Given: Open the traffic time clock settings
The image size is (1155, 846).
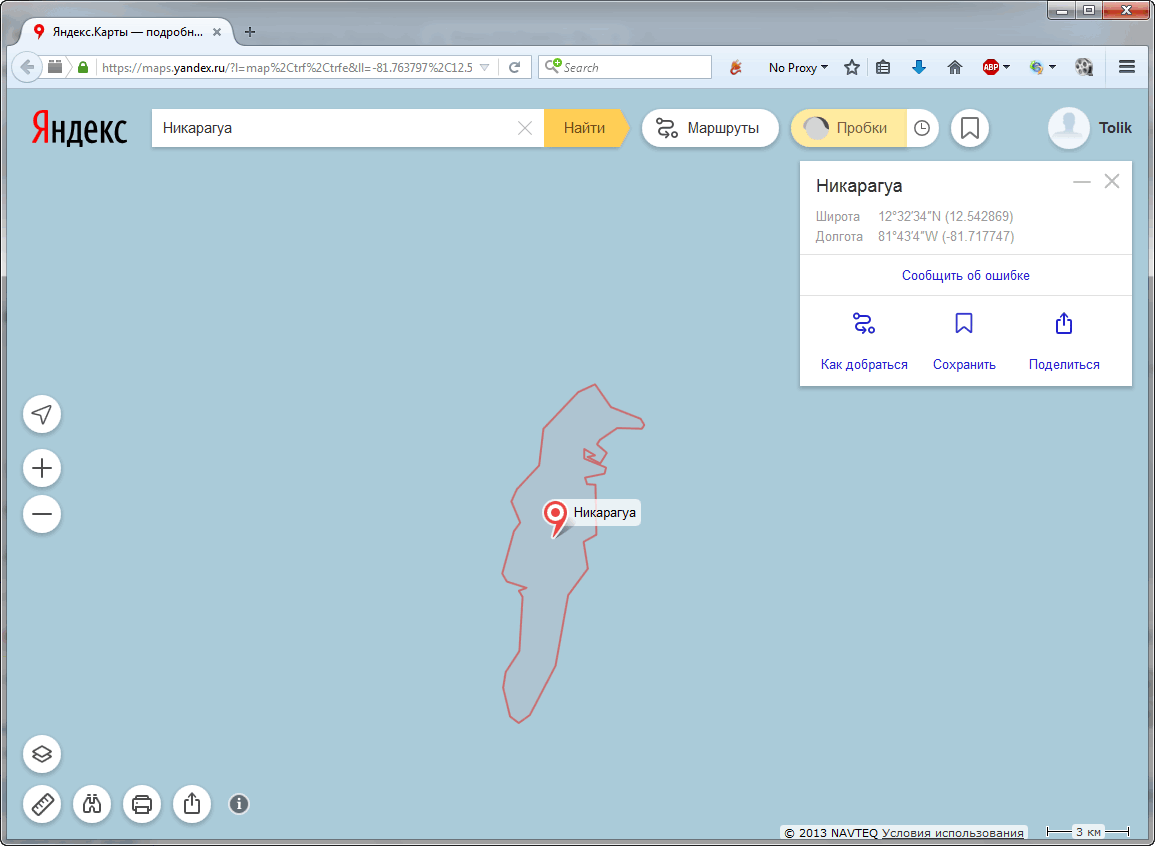Looking at the screenshot, I should [922, 128].
